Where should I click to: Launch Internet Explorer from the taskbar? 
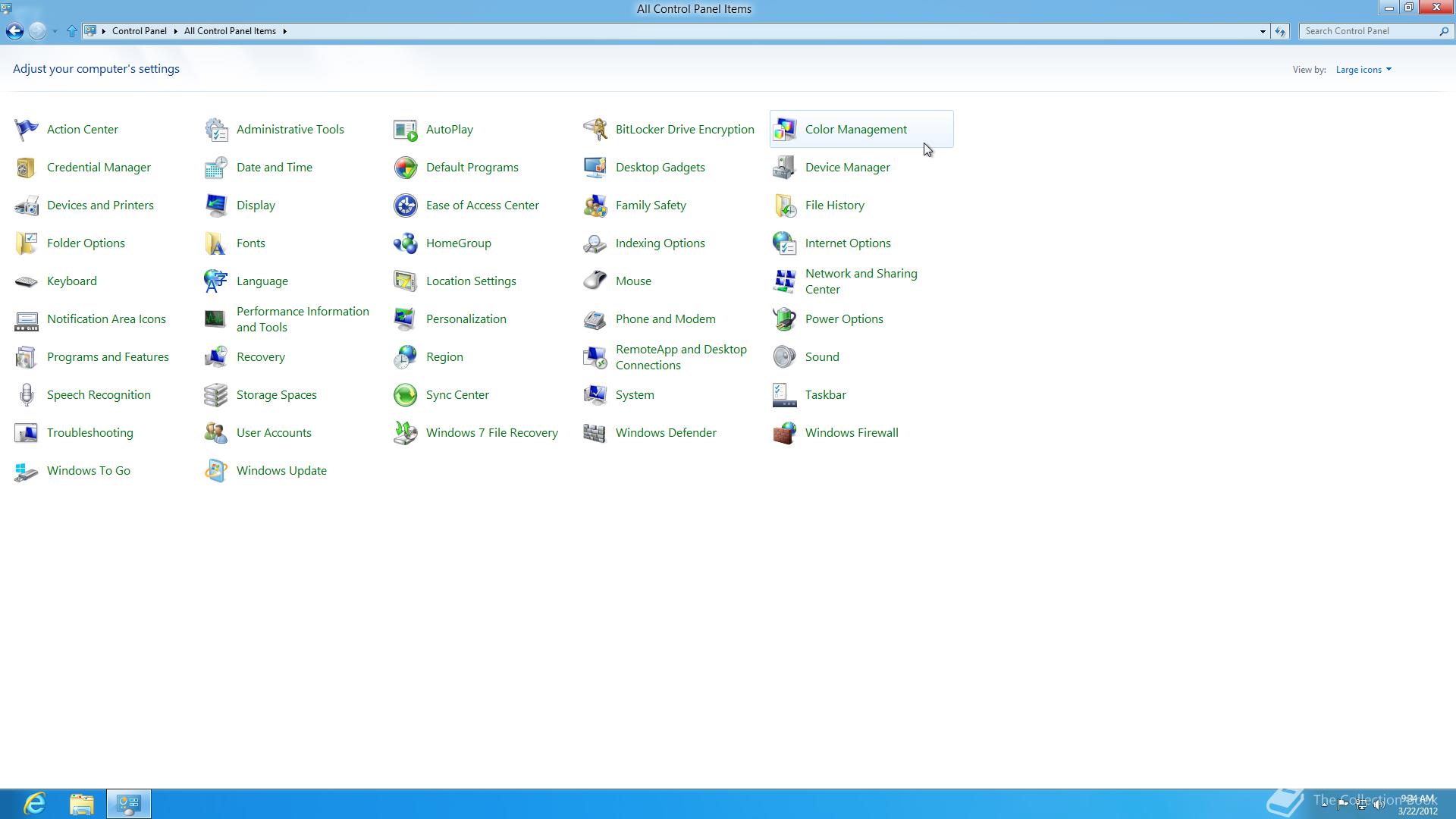(35, 803)
